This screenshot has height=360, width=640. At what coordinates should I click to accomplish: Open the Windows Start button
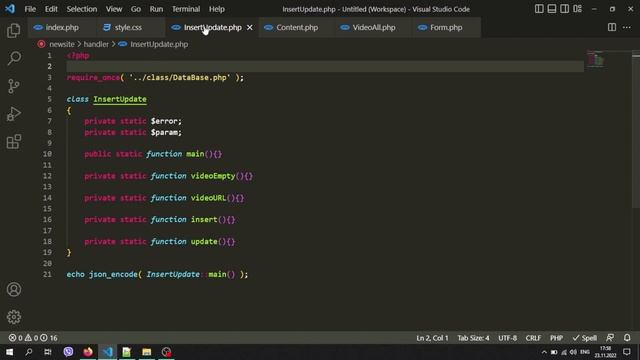(9, 352)
